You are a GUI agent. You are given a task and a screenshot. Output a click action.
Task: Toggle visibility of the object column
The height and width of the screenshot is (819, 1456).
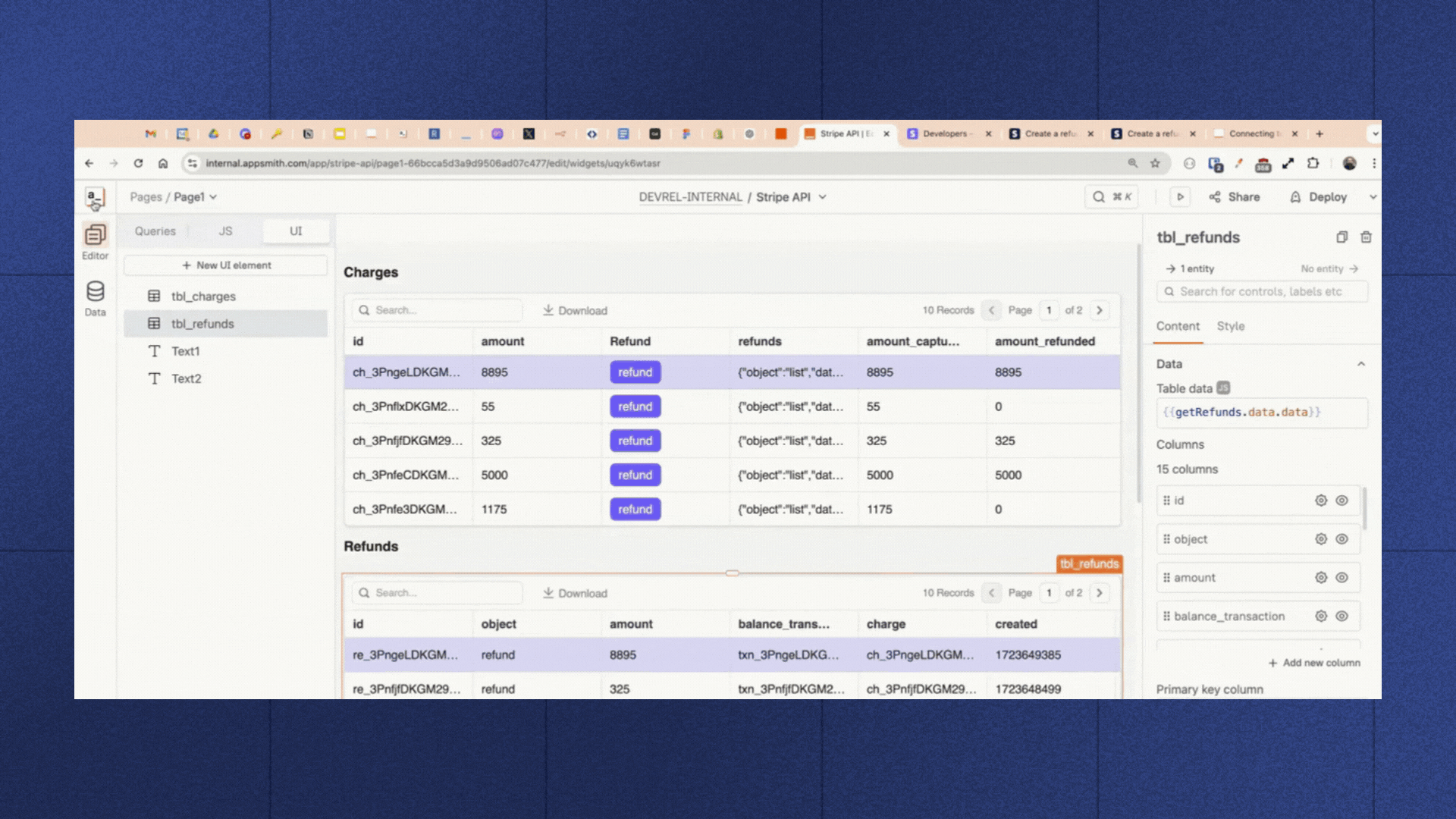(1343, 539)
